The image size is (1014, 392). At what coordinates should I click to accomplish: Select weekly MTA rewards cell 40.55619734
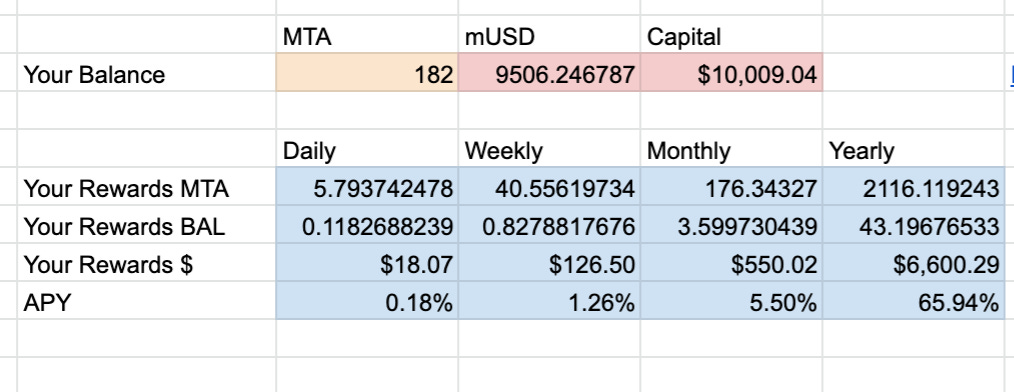pyautogui.click(x=549, y=187)
